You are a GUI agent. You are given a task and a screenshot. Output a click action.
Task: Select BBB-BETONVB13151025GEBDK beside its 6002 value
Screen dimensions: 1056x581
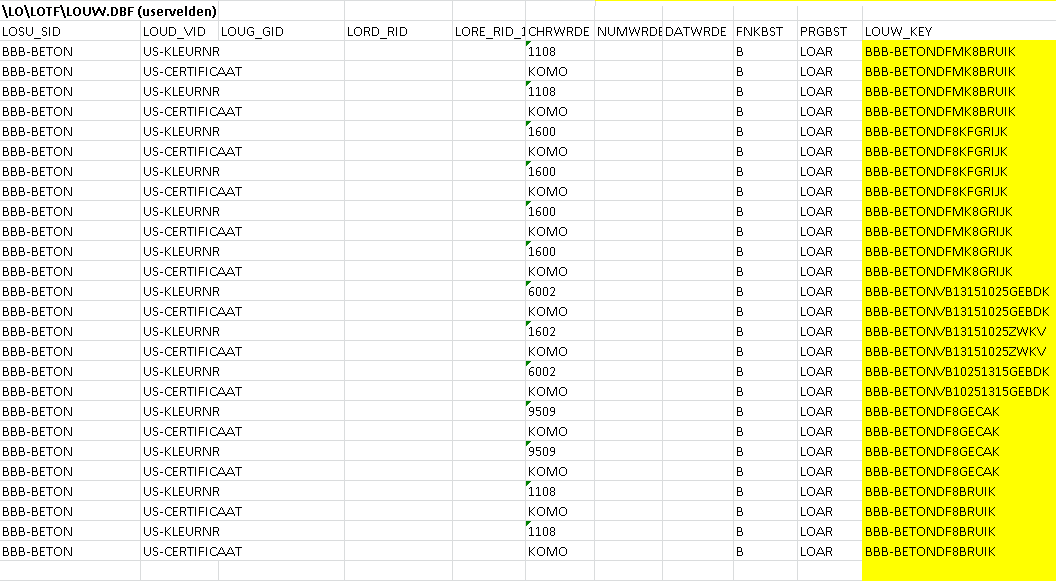point(960,292)
